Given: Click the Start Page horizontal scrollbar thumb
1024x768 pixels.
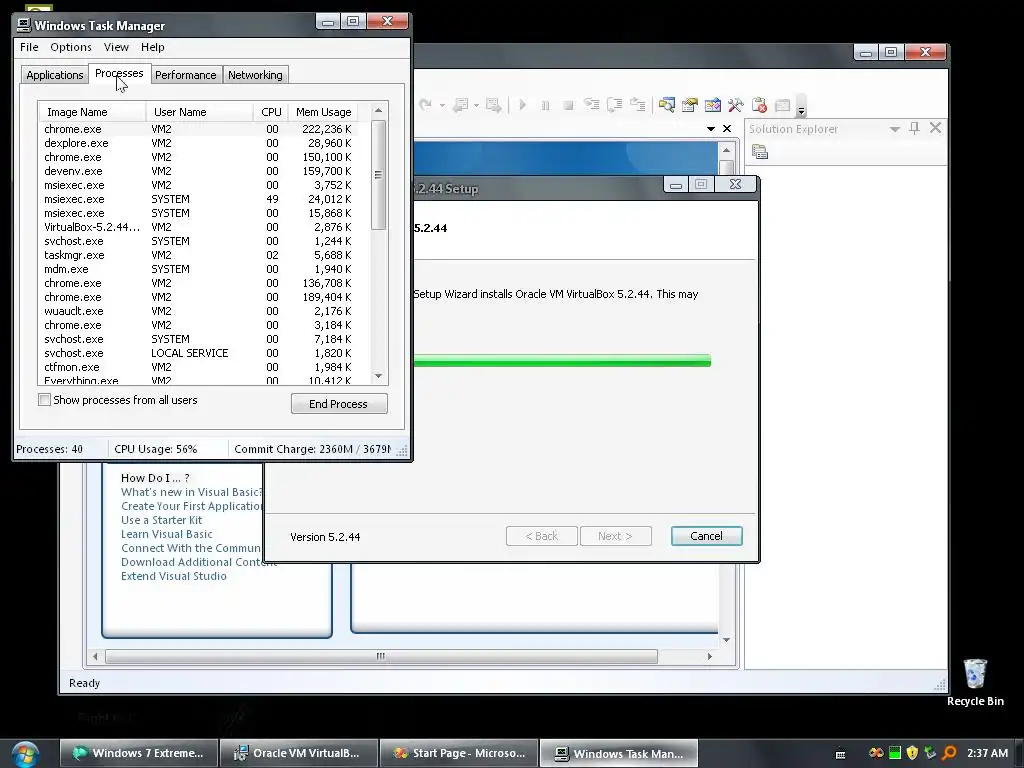Looking at the screenshot, I should [x=381, y=656].
